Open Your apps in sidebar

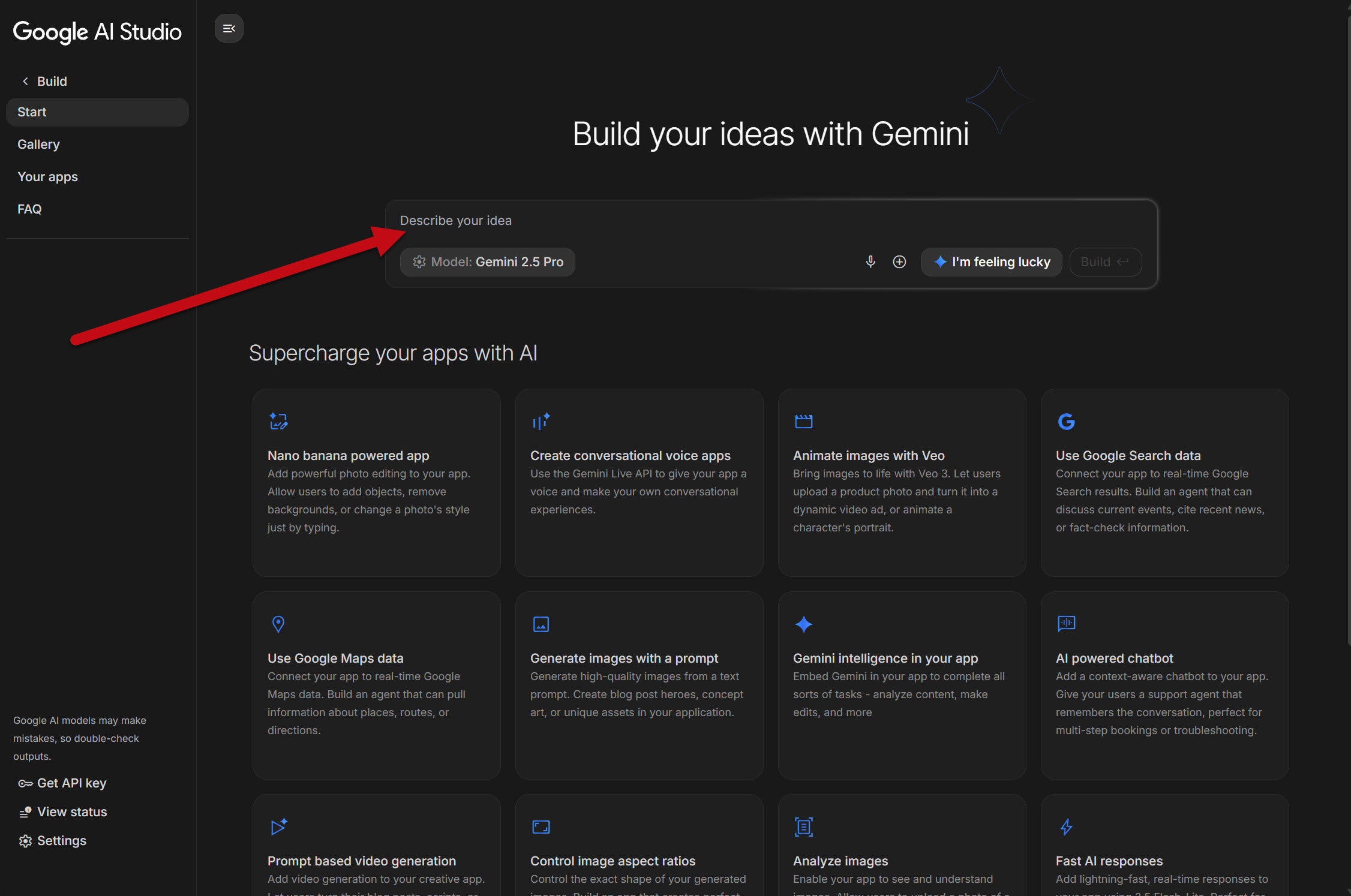coord(47,177)
